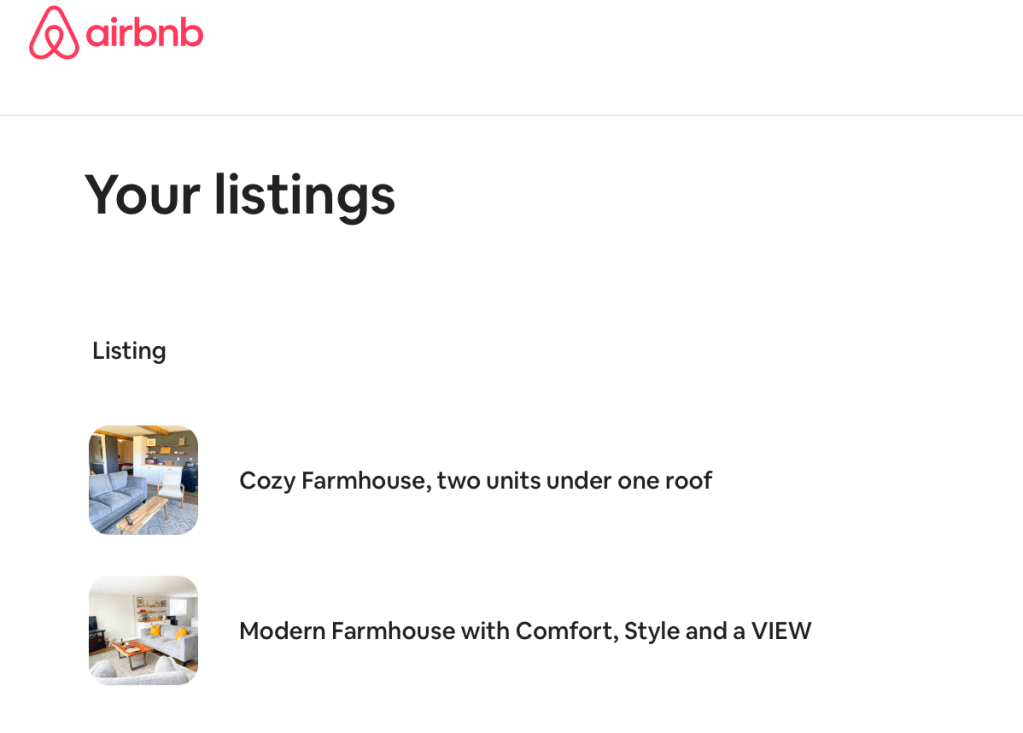The height and width of the screenshot is (733, 1023).
Task: Click the photo with the blue sofa
Action: point(143,480)
